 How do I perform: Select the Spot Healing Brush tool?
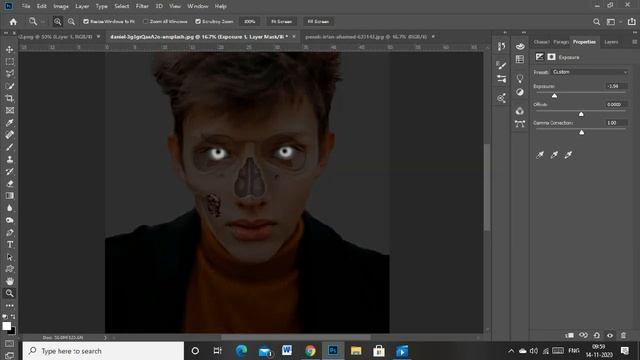coord(9,135)
